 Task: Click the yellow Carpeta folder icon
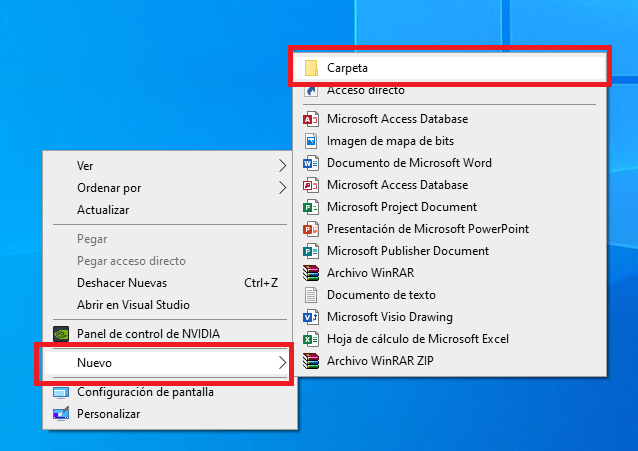point(310,67)
